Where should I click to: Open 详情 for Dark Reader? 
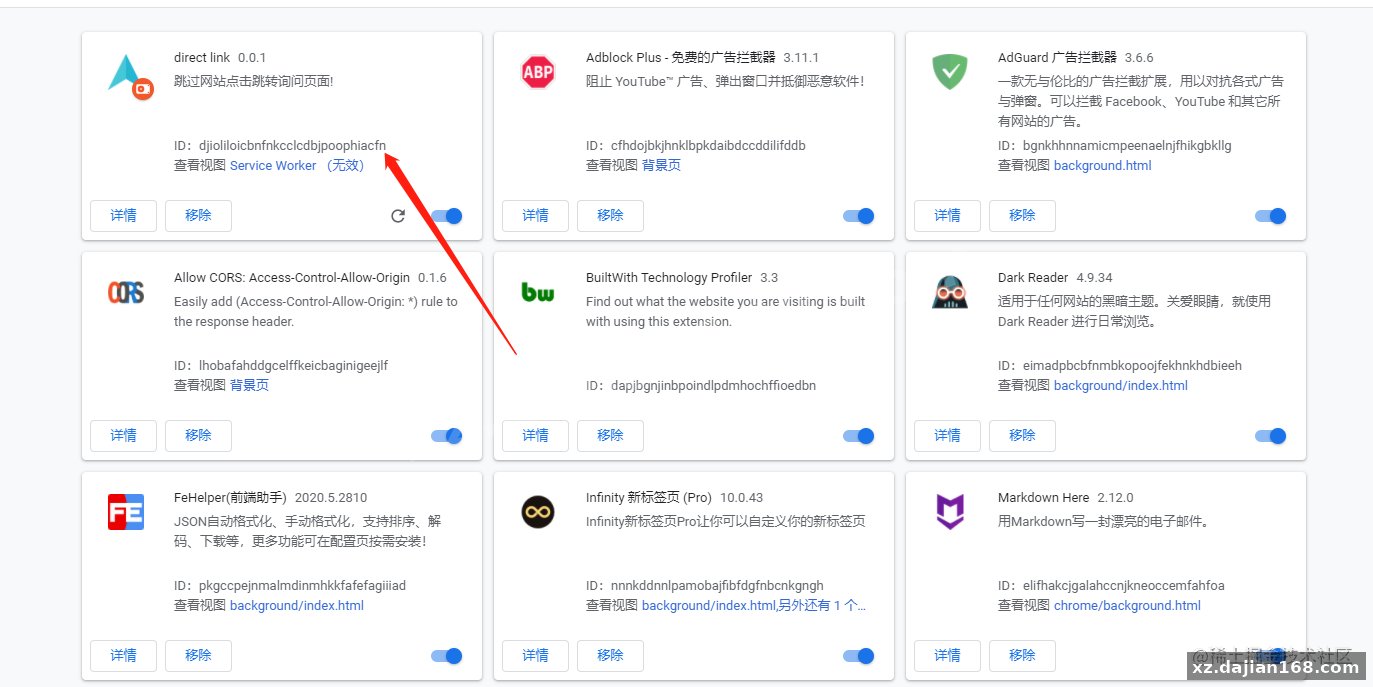click(x=948, y=436)
